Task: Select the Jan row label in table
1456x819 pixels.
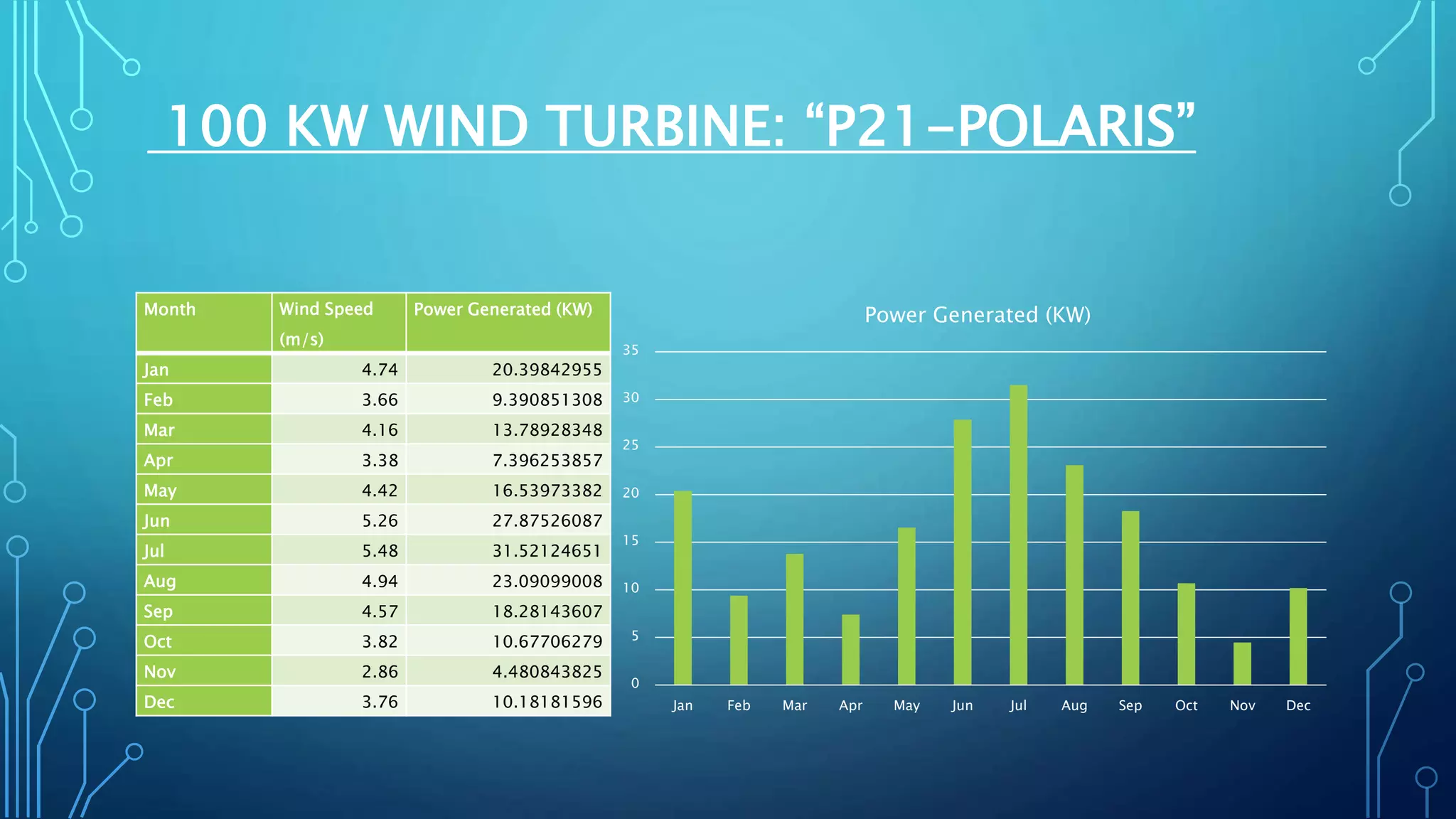Action: coord(203,370)
